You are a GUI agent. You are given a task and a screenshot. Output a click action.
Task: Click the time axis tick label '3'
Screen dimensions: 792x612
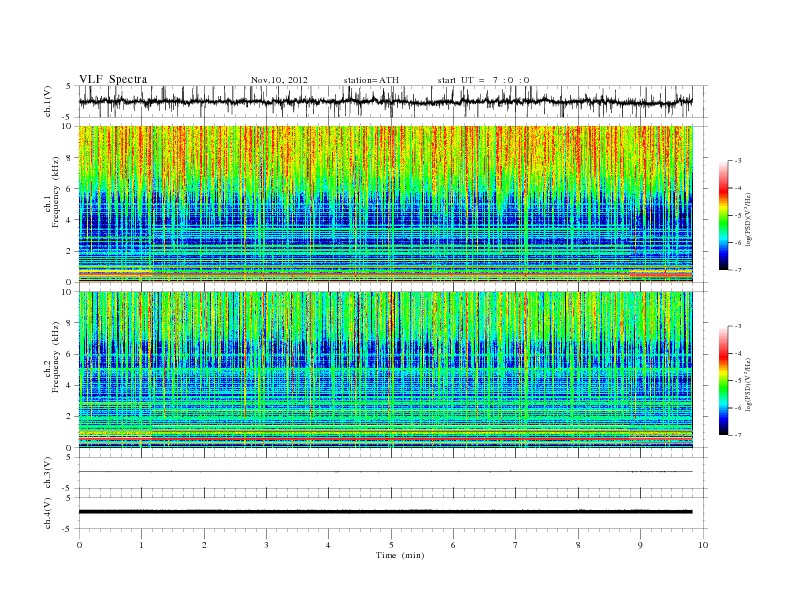click(x=266, y=545)
